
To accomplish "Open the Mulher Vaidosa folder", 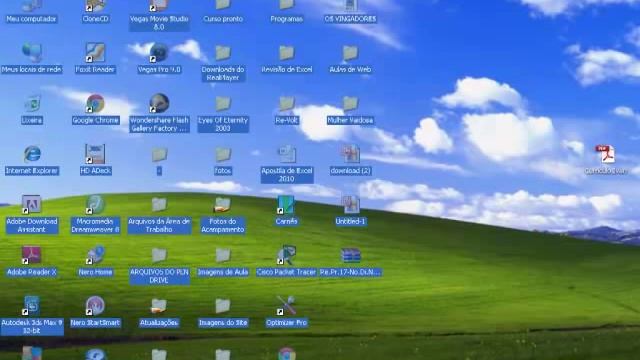I will 350,104.
